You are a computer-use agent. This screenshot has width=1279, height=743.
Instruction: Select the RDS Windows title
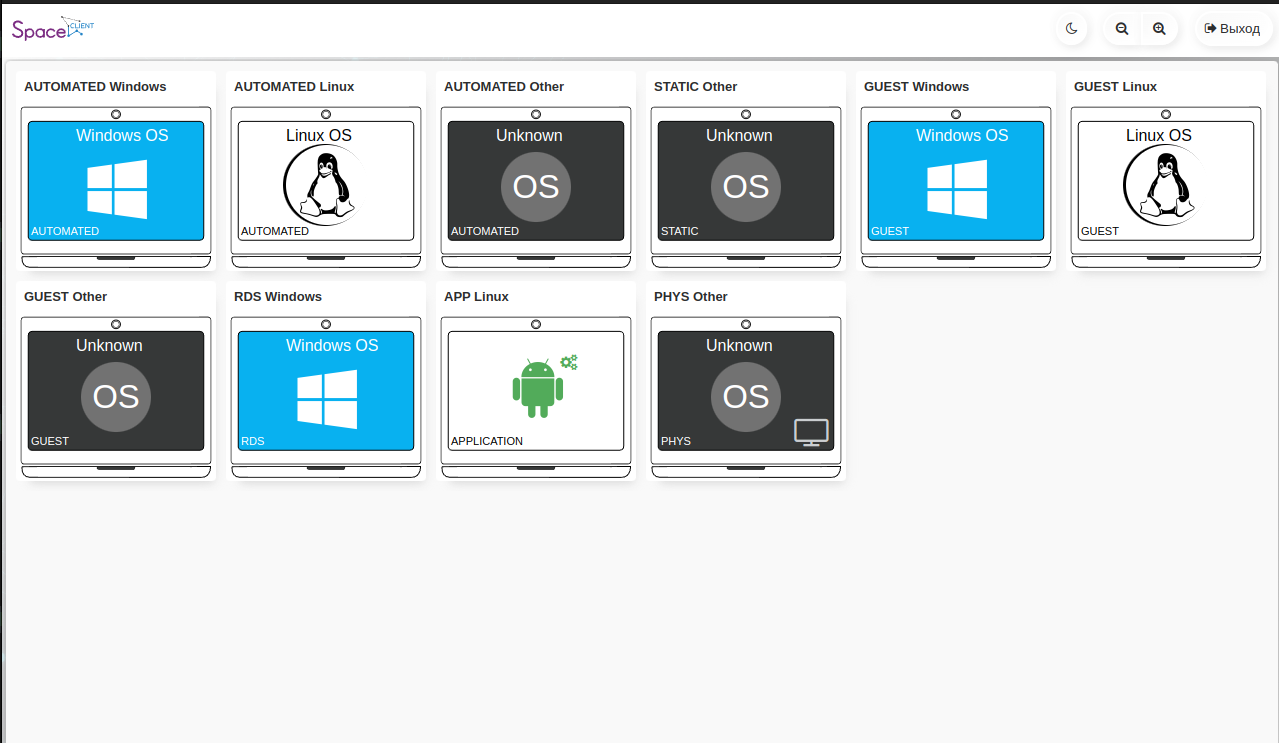[278, 297]
